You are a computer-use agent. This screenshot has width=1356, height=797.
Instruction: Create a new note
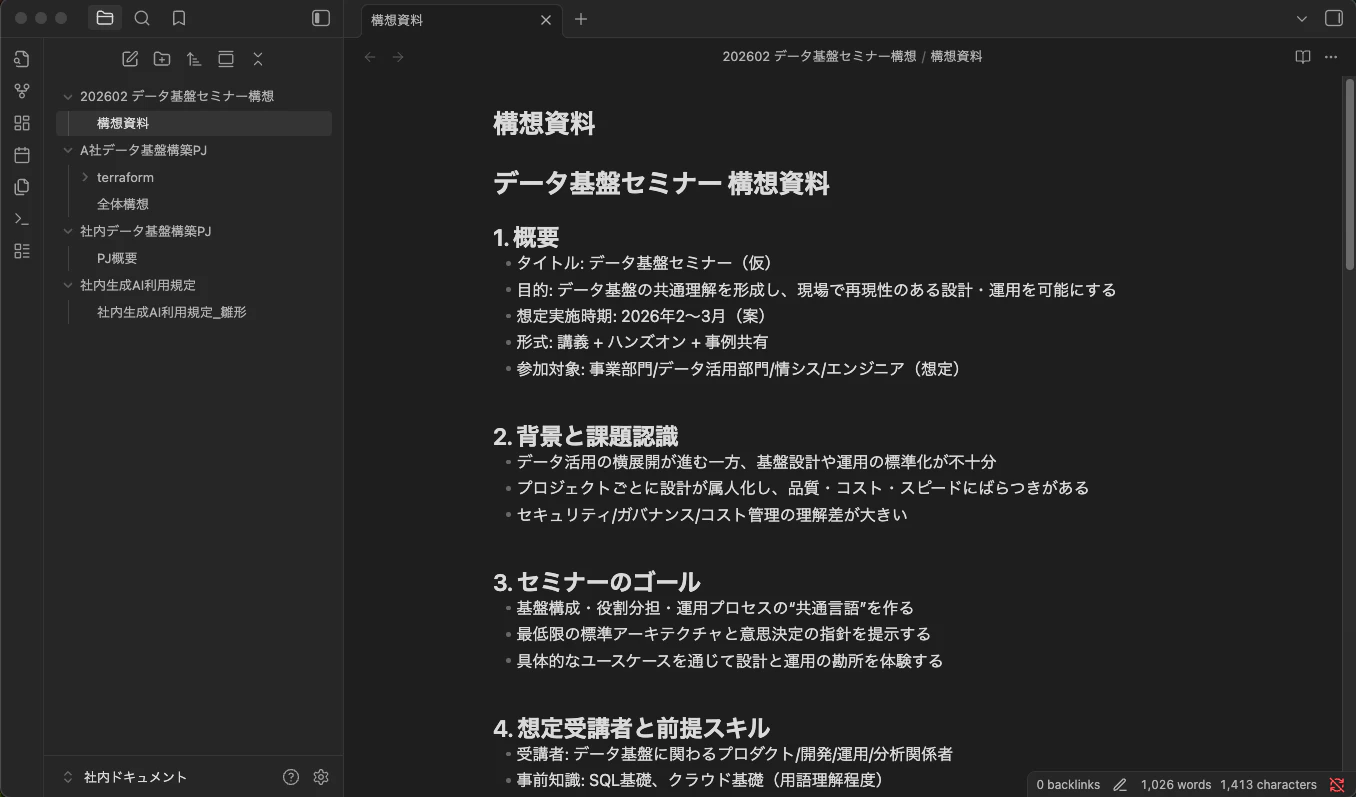tap(130, 59)
